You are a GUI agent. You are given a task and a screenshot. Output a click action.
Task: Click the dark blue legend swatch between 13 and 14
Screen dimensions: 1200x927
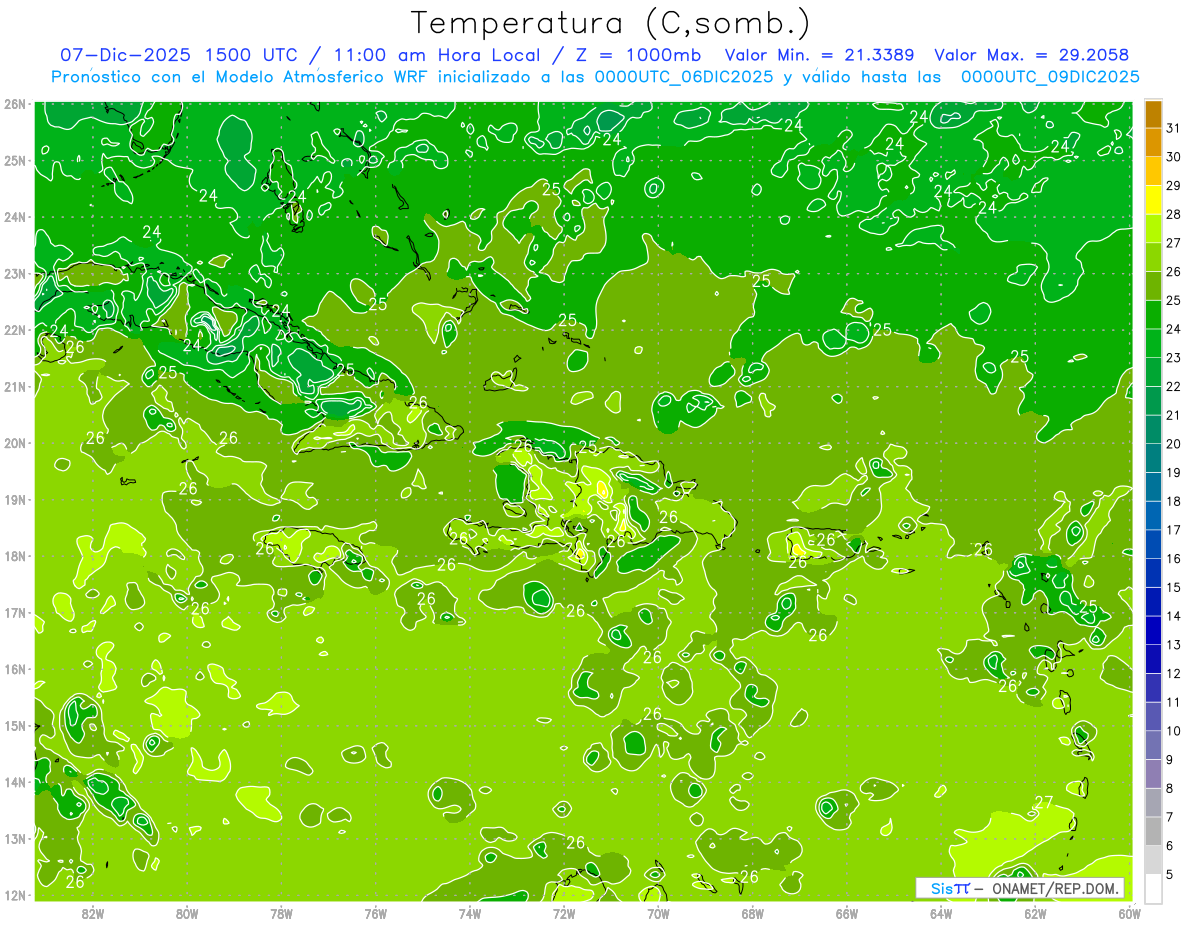(x=1153, y=631)
